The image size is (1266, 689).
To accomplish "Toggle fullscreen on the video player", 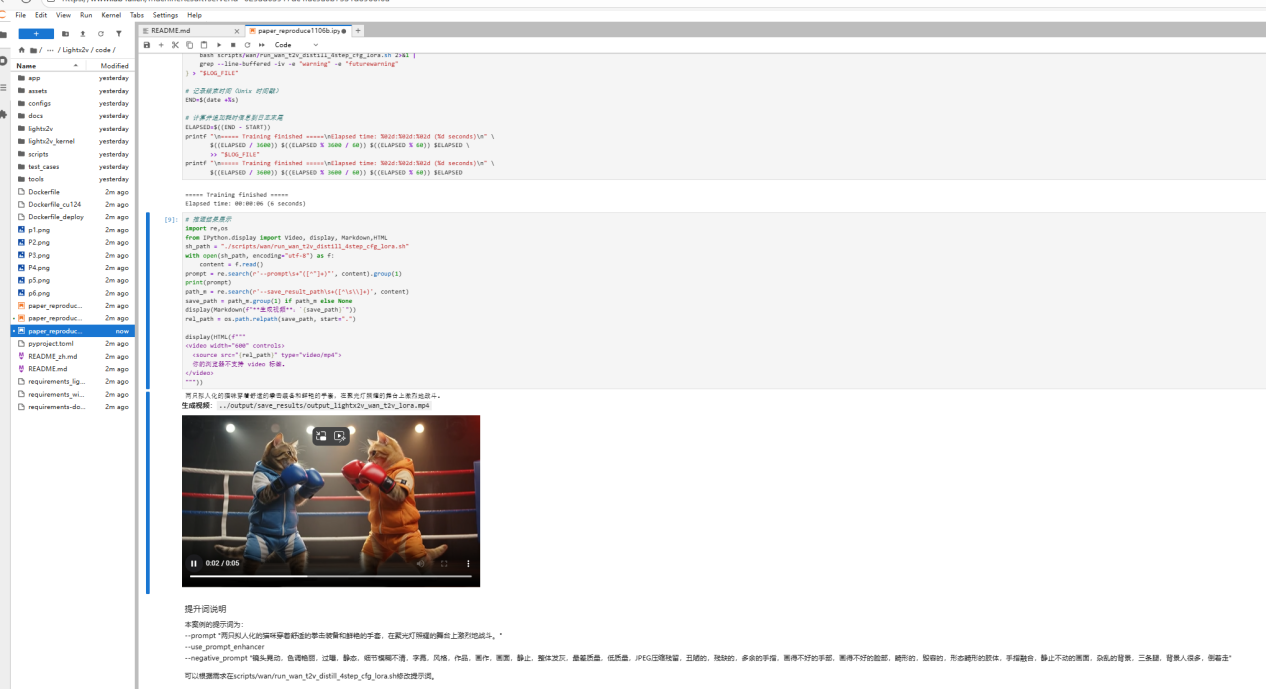I will (x=444, y=564).
